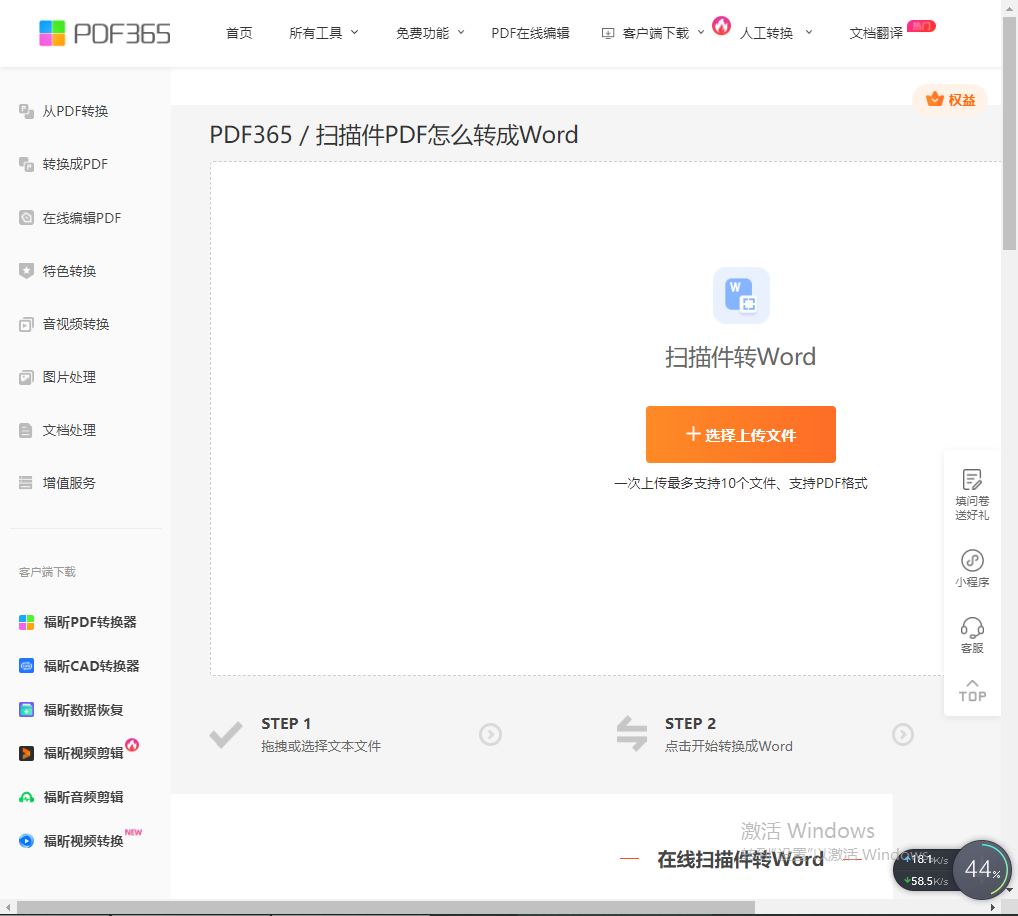
Task: Expand the 免费功能 dropdown menu
Action: (430, 33)
